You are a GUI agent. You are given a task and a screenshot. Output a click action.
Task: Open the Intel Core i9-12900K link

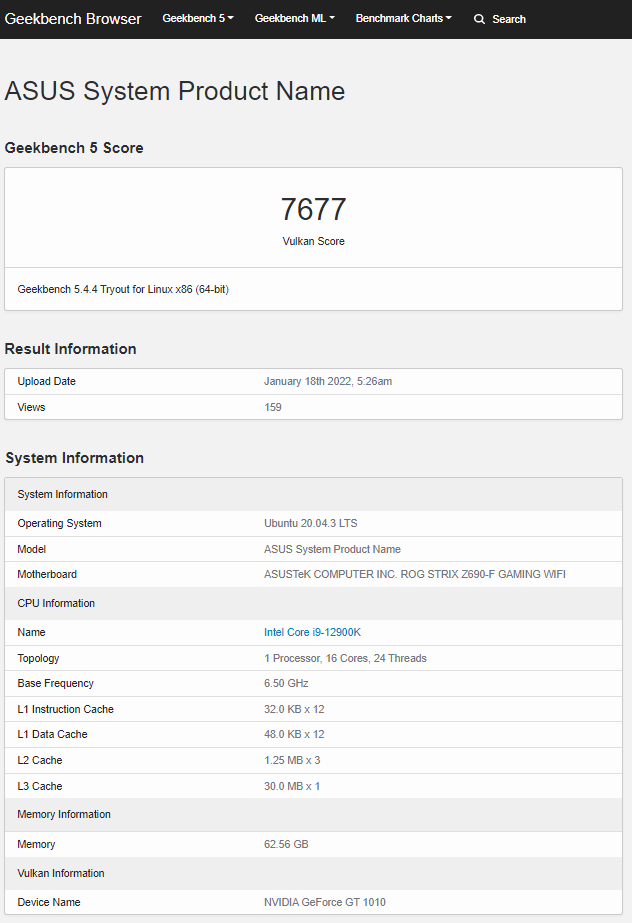click(312, 632)
